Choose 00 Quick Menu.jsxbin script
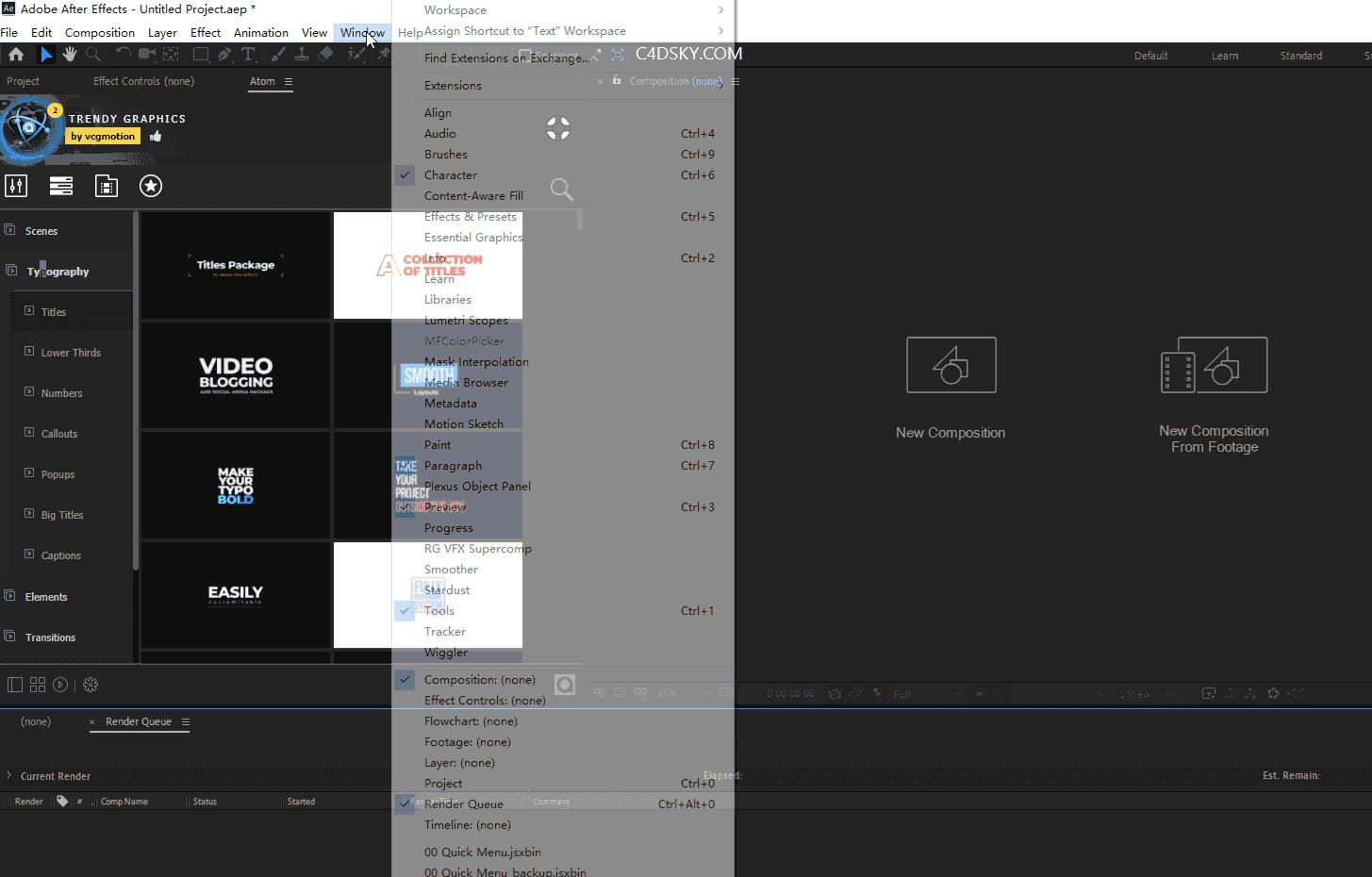This screenshot has height=877, width=1372. pos(563,852)
